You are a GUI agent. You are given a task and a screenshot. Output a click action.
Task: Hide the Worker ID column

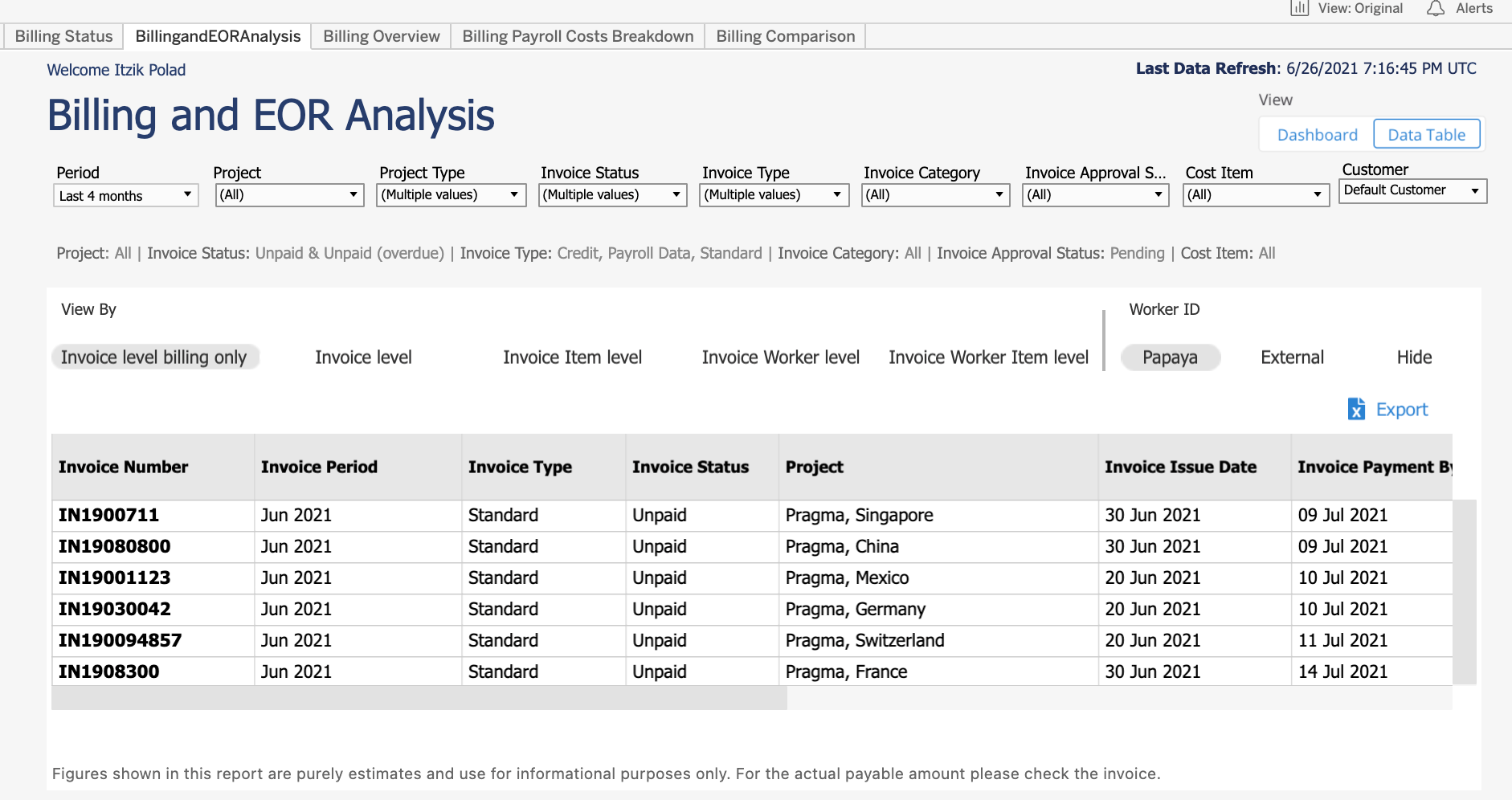click(x=1414, y=357)
